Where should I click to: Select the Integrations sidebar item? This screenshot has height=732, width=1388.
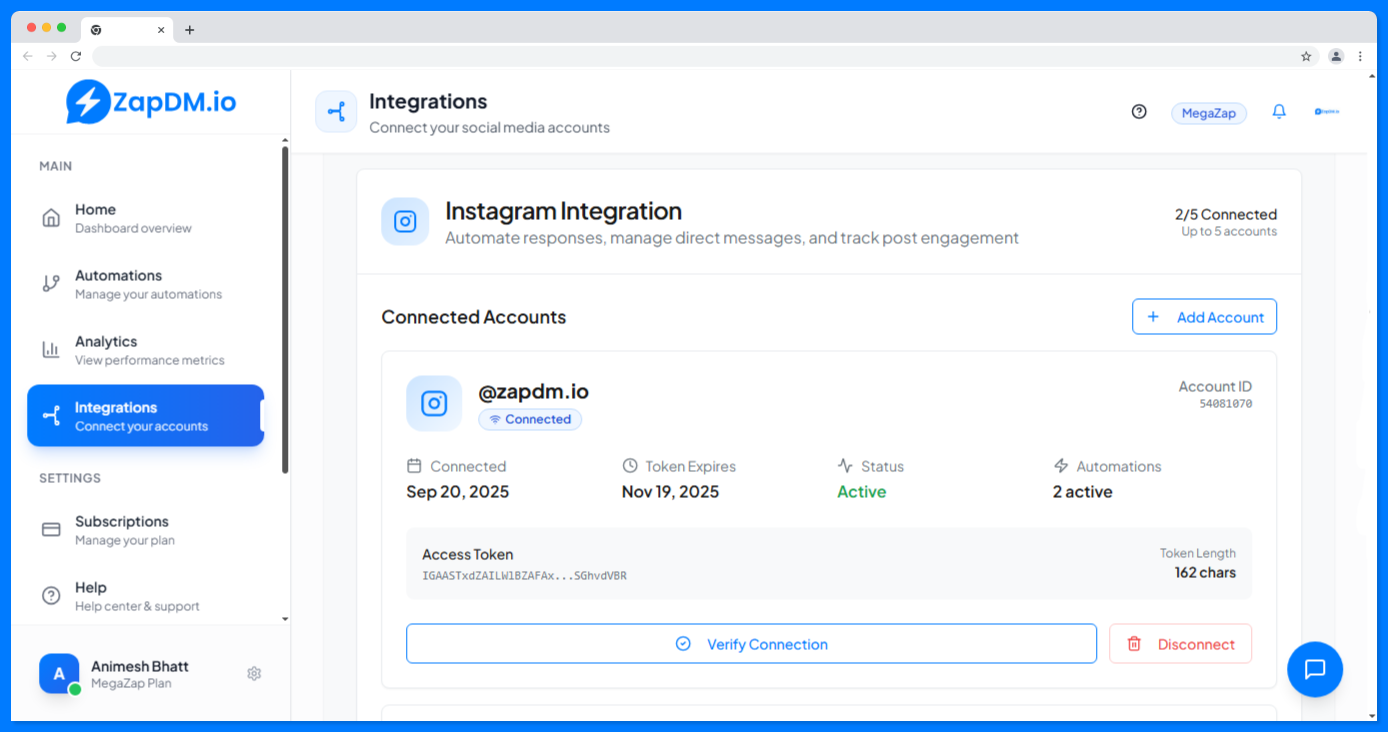(146, 416)
